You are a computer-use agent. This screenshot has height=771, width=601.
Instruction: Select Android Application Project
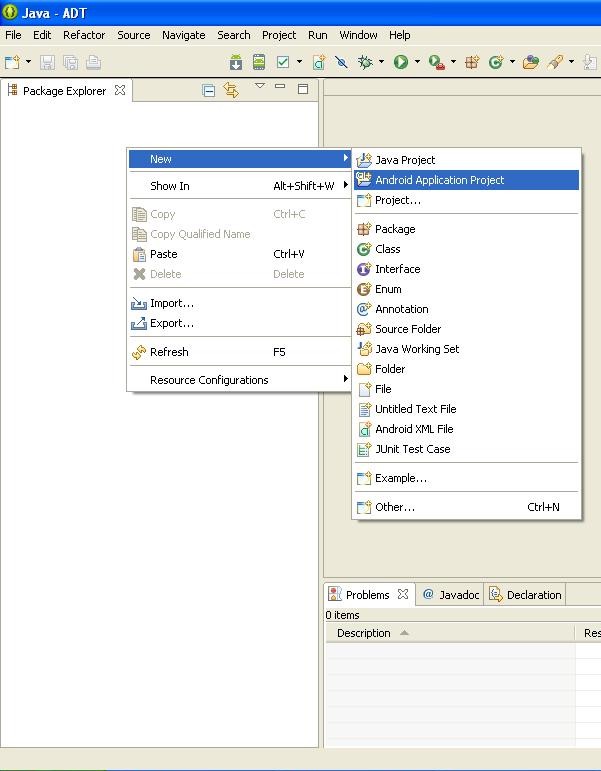click(x=466, y=180)
